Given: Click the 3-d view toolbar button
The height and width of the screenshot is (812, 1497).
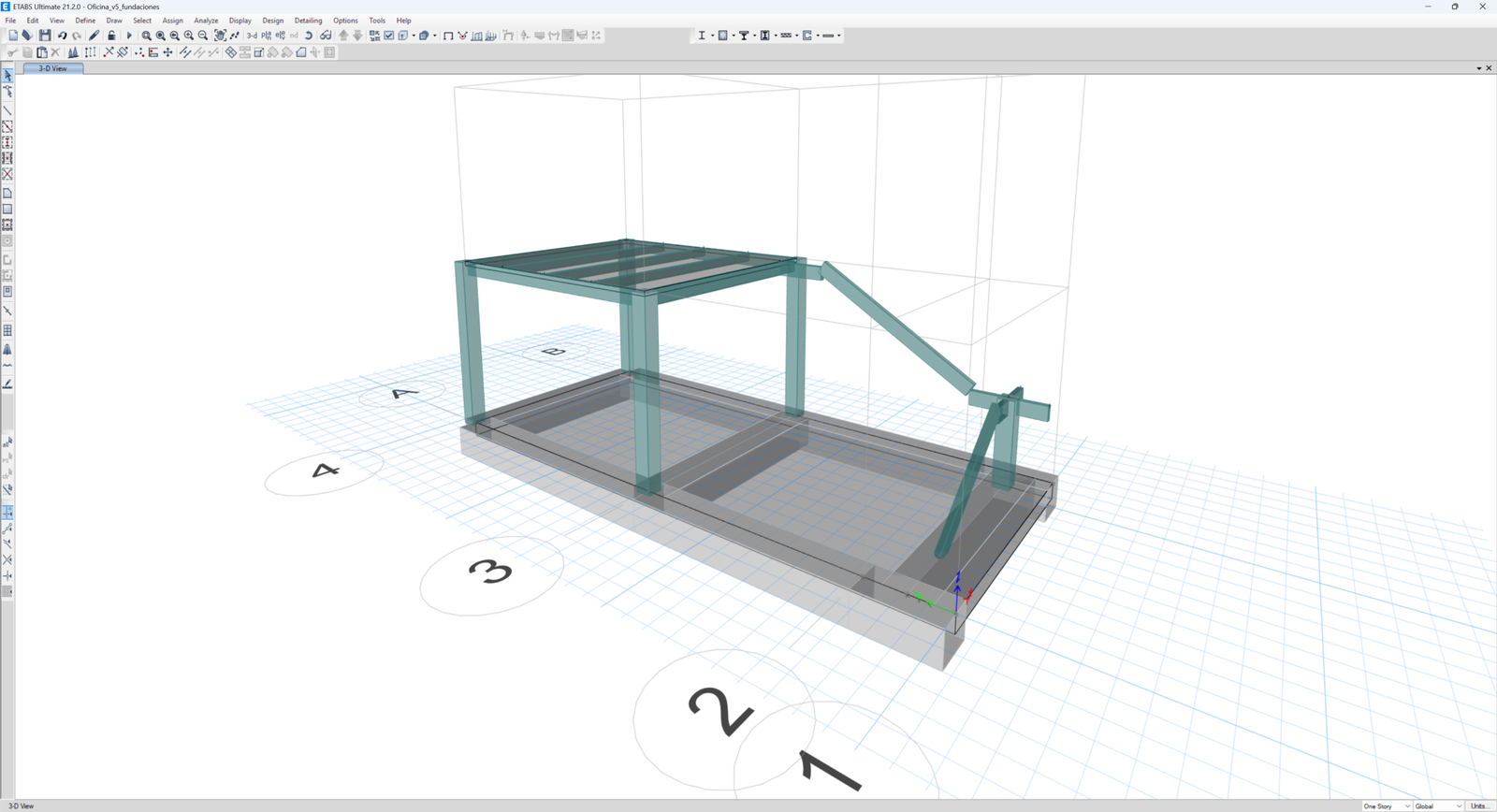Looking at the screenshot, I should [x=252, y=36].
